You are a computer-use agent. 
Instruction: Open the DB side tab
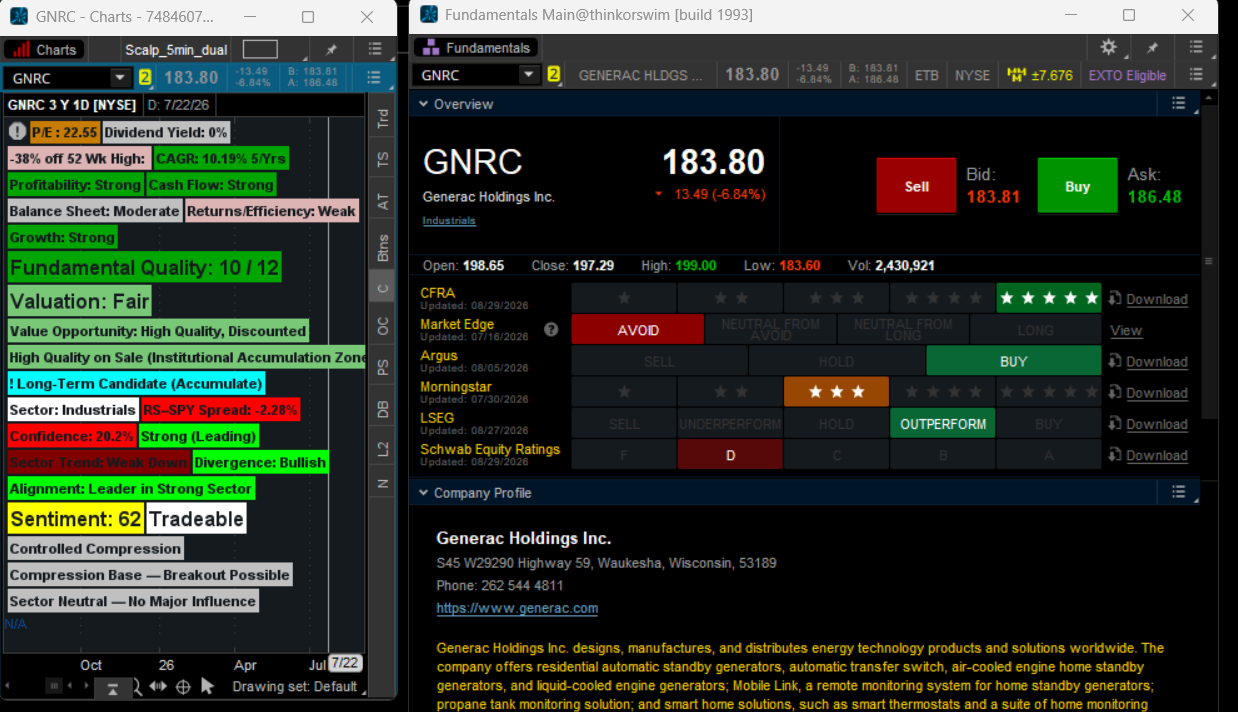382,408
